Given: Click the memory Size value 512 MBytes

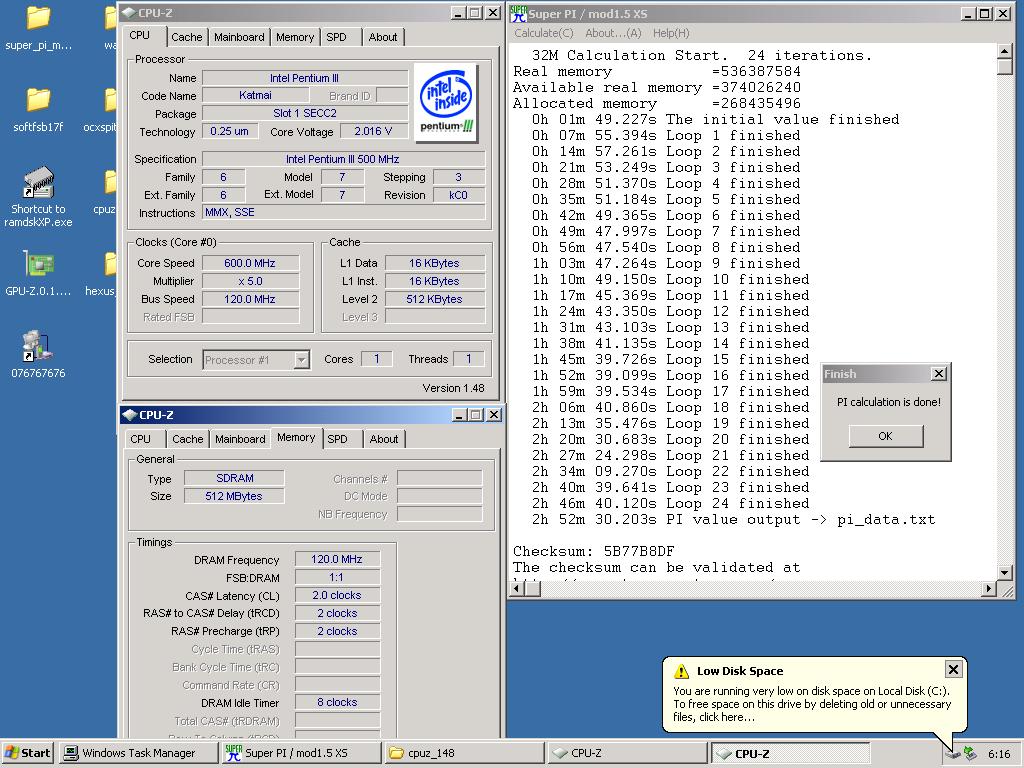Looking at the screenshot, I should (x=234, y=496).
